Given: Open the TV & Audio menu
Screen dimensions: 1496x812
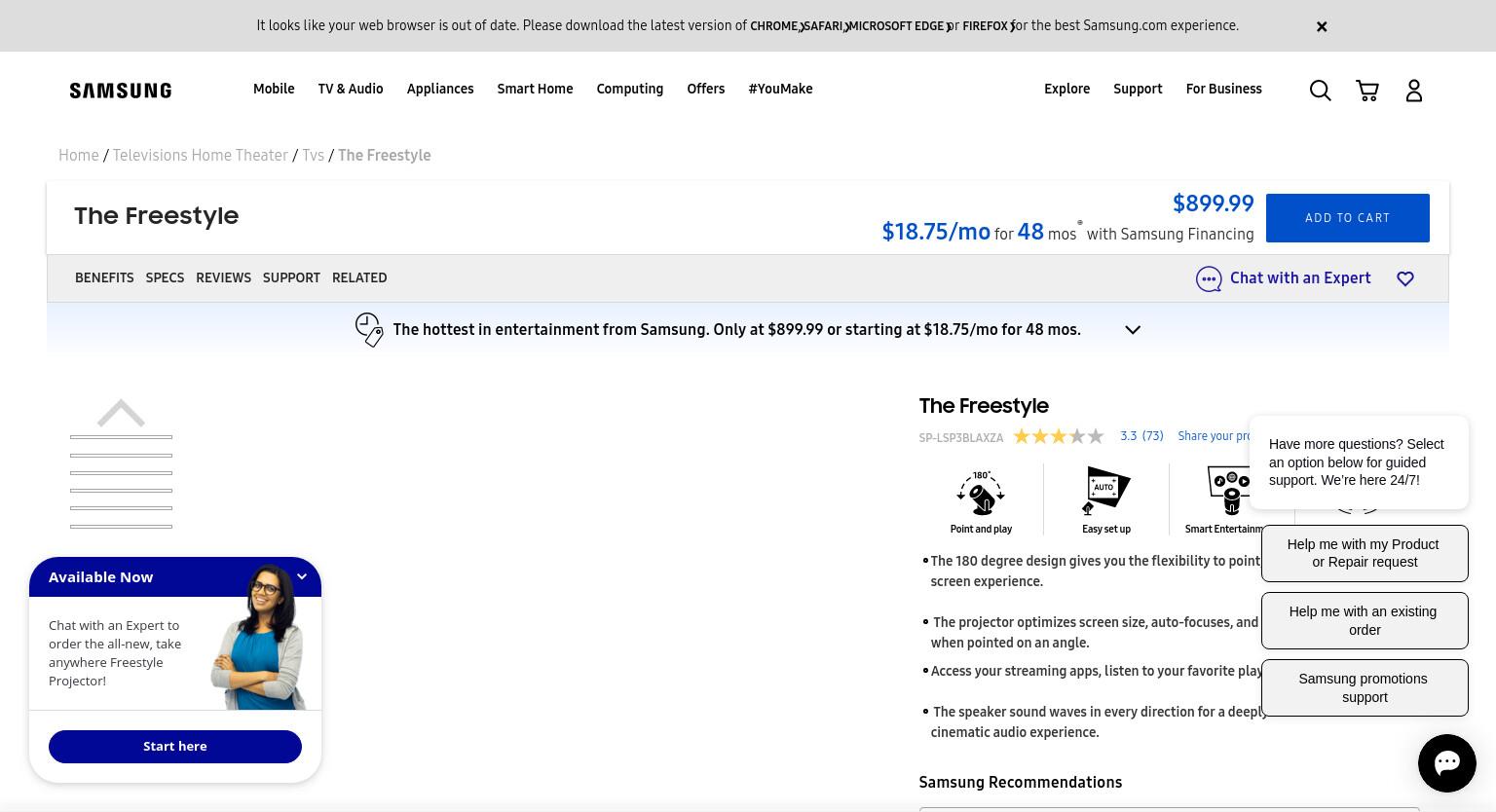Looking at the screenshot, I should (351, 89).
